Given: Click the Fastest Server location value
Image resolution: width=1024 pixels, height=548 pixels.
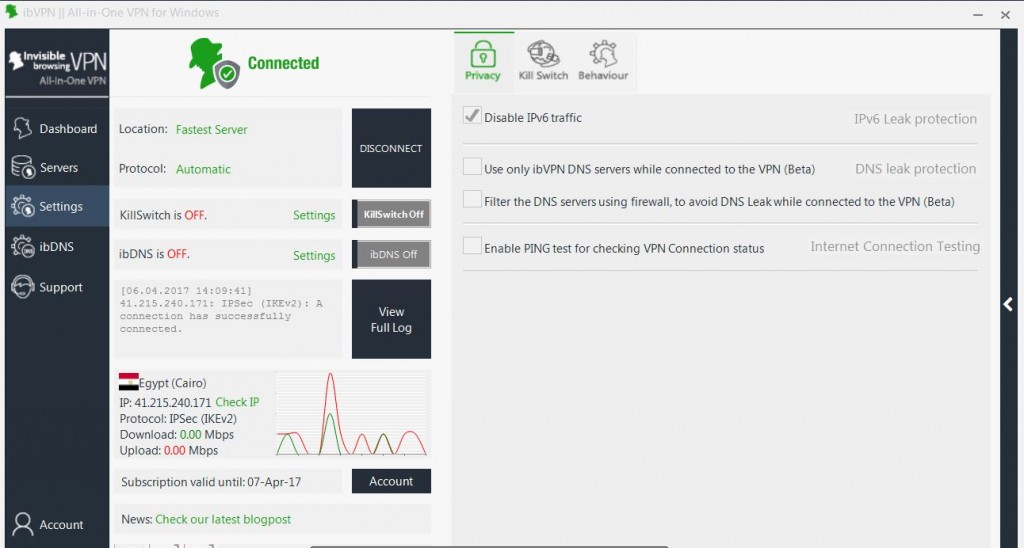Looking at the screenshot, I should (212, 129).
